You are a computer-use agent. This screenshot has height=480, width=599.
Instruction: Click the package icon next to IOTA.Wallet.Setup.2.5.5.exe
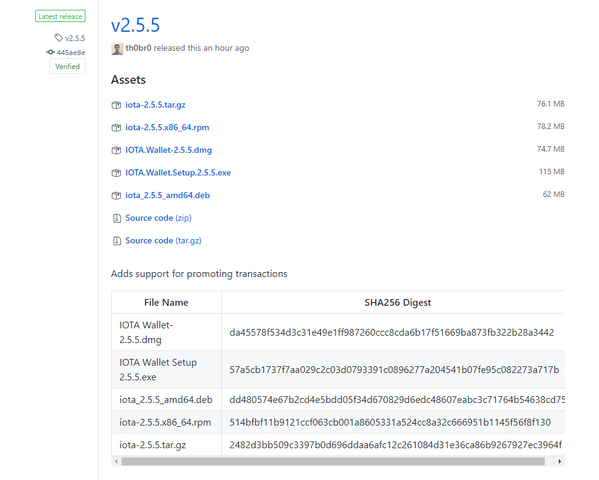point(116,173)
